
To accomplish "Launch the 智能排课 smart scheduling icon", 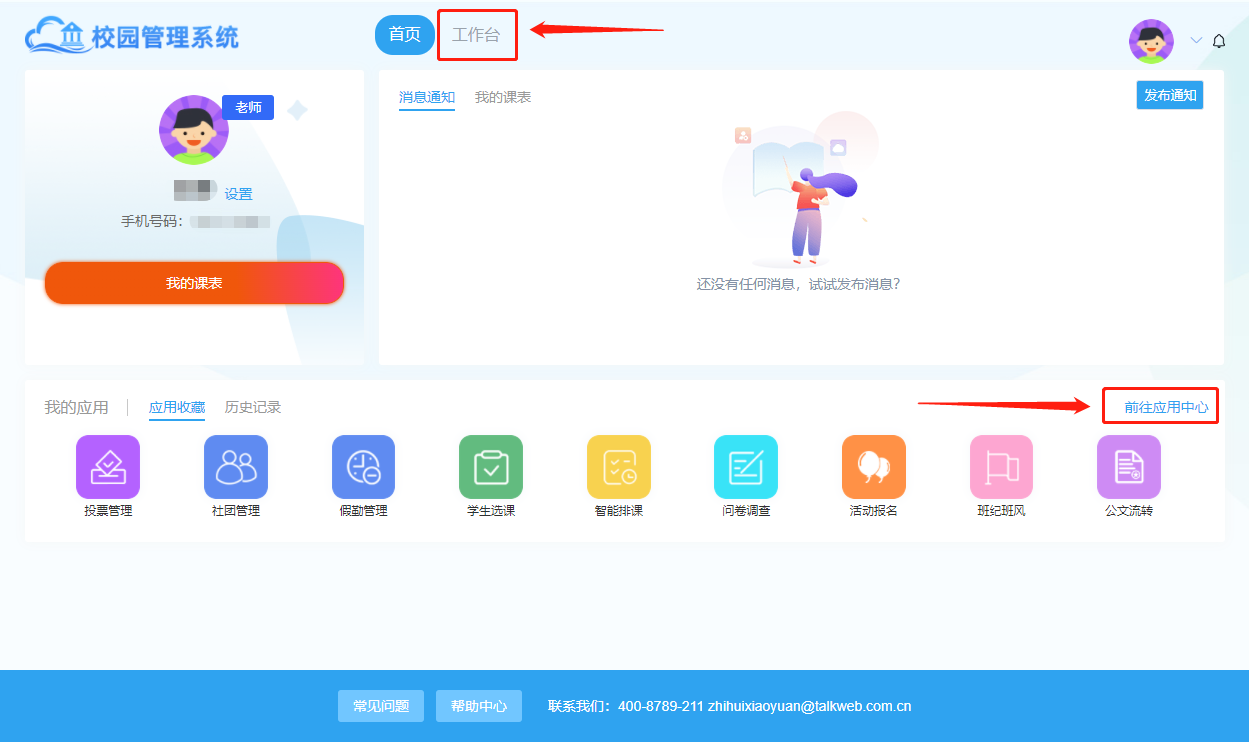I will 618,467.
